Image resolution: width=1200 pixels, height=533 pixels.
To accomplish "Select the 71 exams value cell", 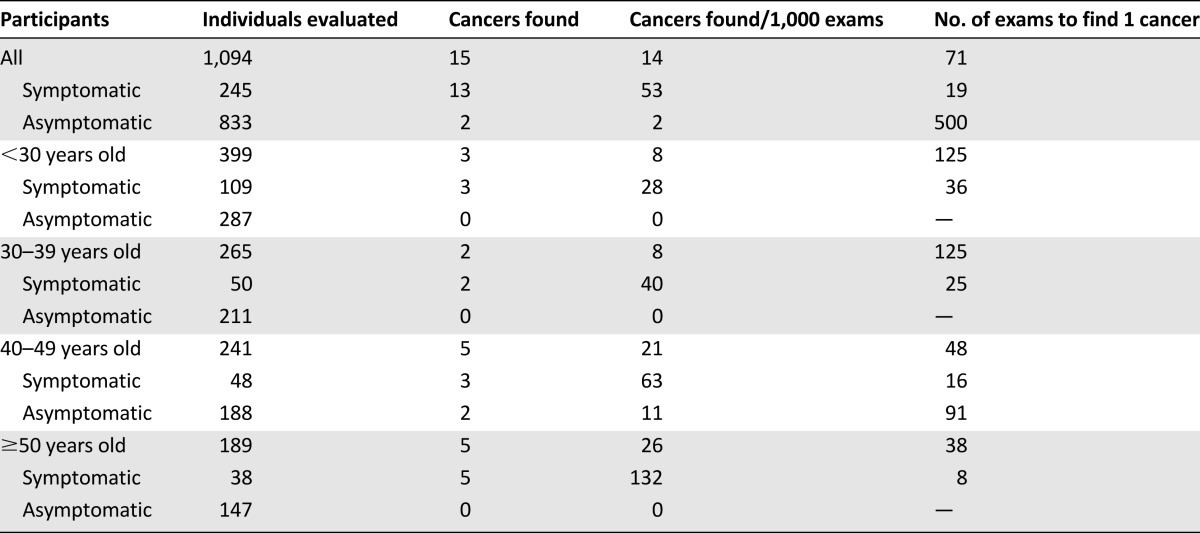I will [956, 58].
